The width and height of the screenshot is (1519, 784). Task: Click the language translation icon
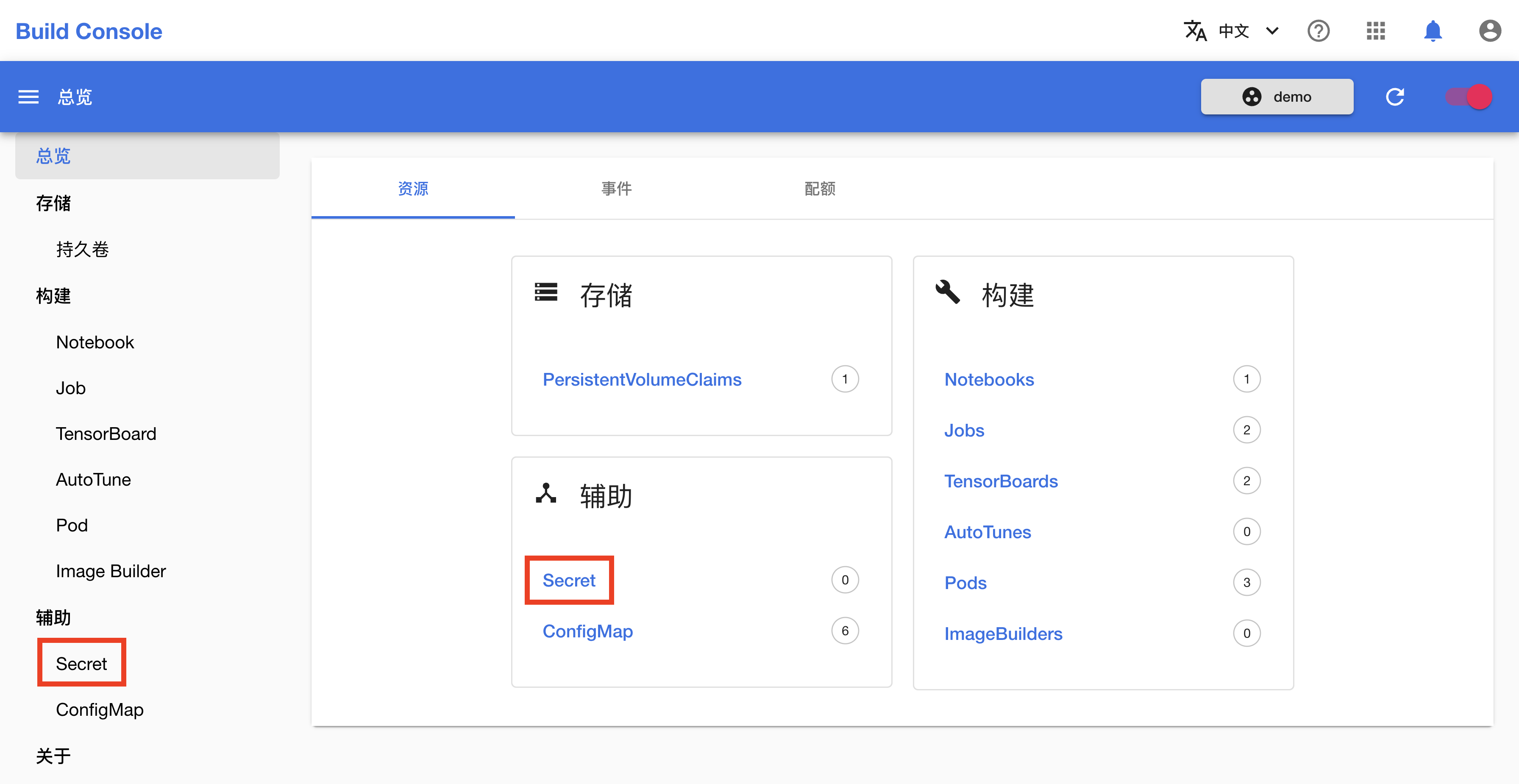(x=1196, y=30)
